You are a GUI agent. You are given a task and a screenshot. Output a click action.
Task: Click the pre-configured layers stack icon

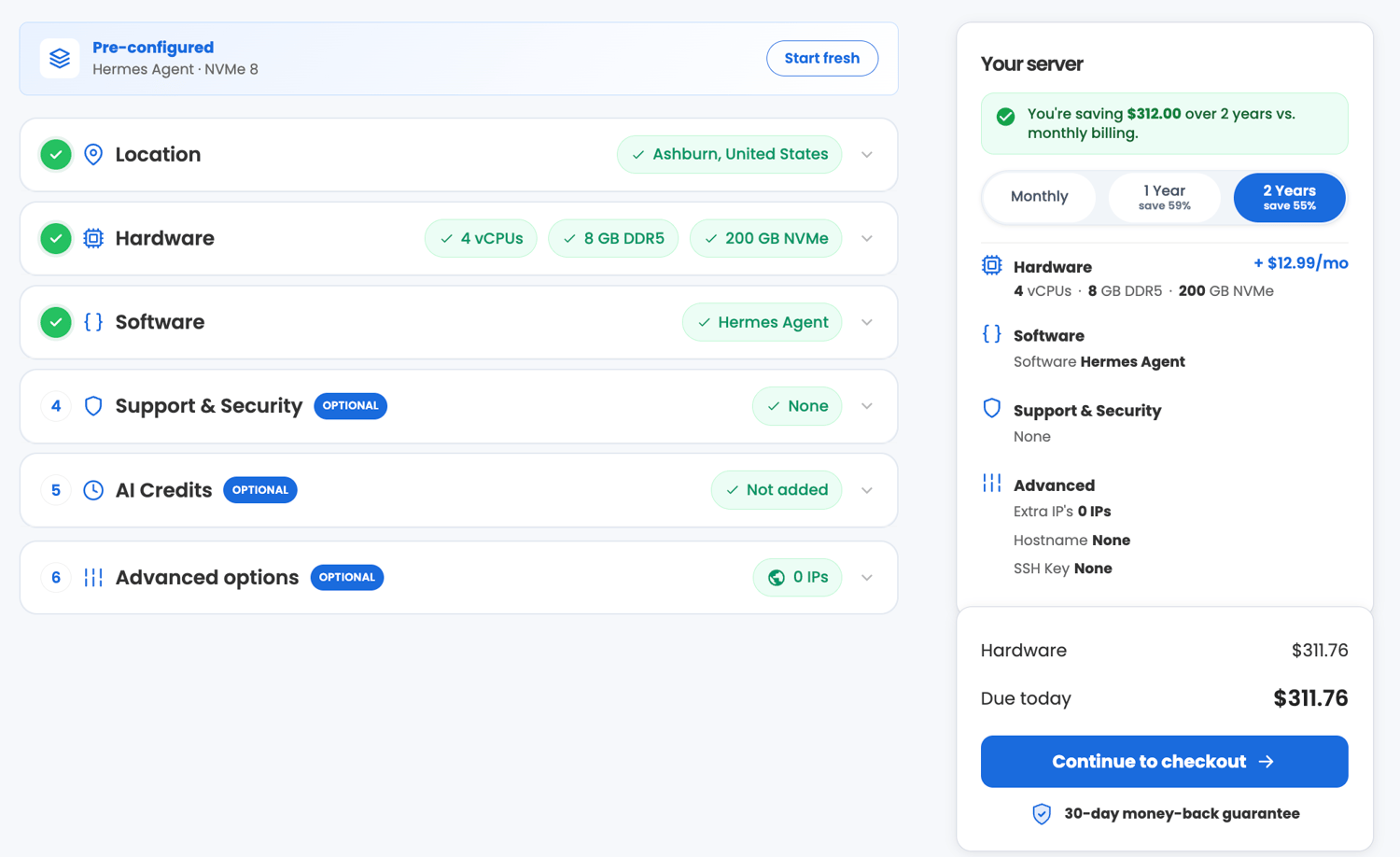[x=60, y=58]
